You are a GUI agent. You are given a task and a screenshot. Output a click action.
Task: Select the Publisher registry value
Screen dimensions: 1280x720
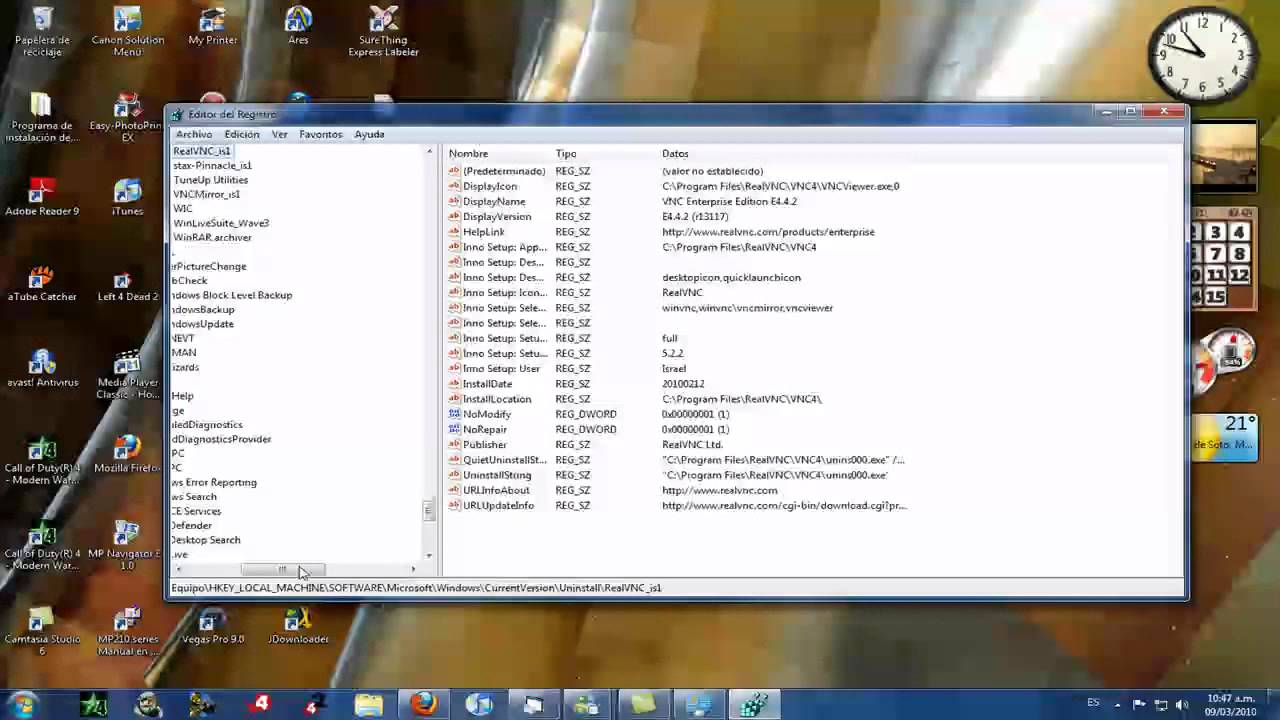point(485,445)
